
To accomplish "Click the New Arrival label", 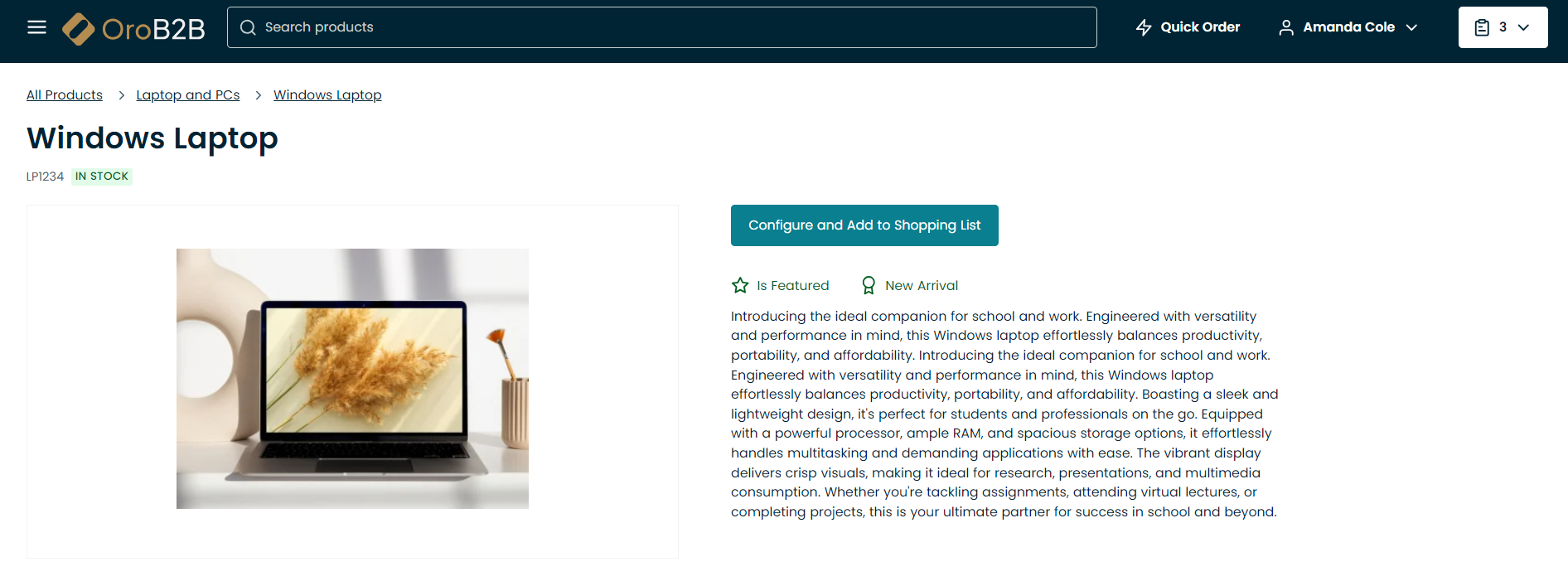I will tap(922, 285).
